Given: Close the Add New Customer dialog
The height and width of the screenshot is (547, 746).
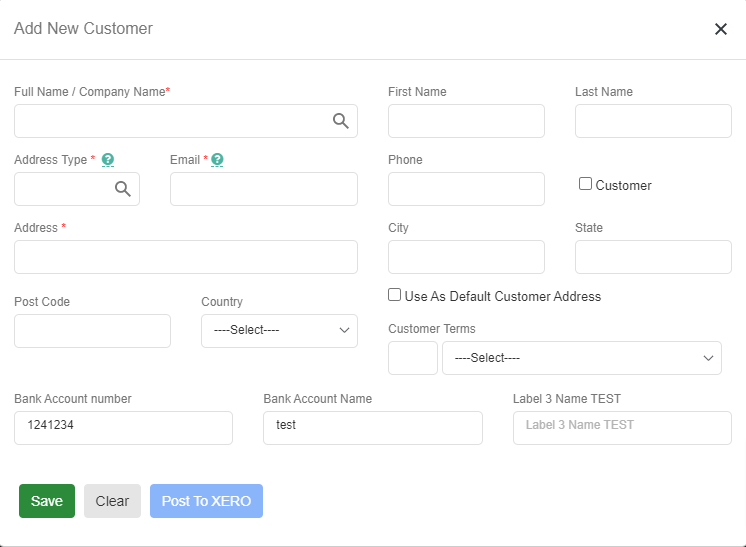Looking at the screenshot, I should pos(720,29).
